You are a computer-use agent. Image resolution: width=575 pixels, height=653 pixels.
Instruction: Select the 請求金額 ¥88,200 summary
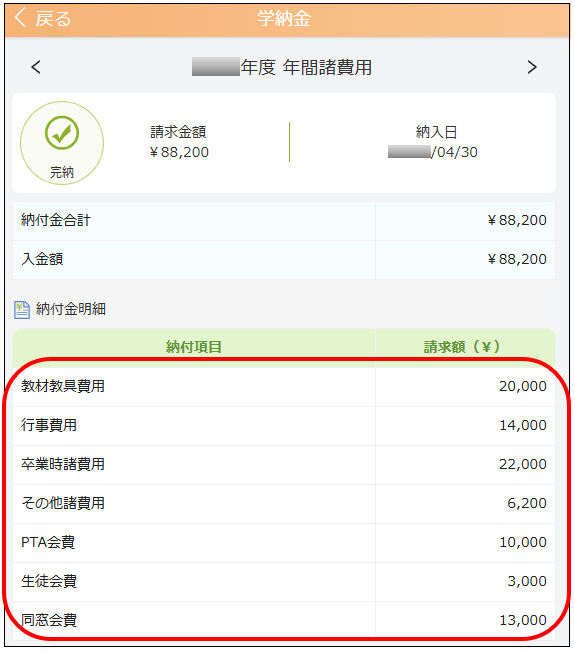pyautogui.click(x=179, y=142)
